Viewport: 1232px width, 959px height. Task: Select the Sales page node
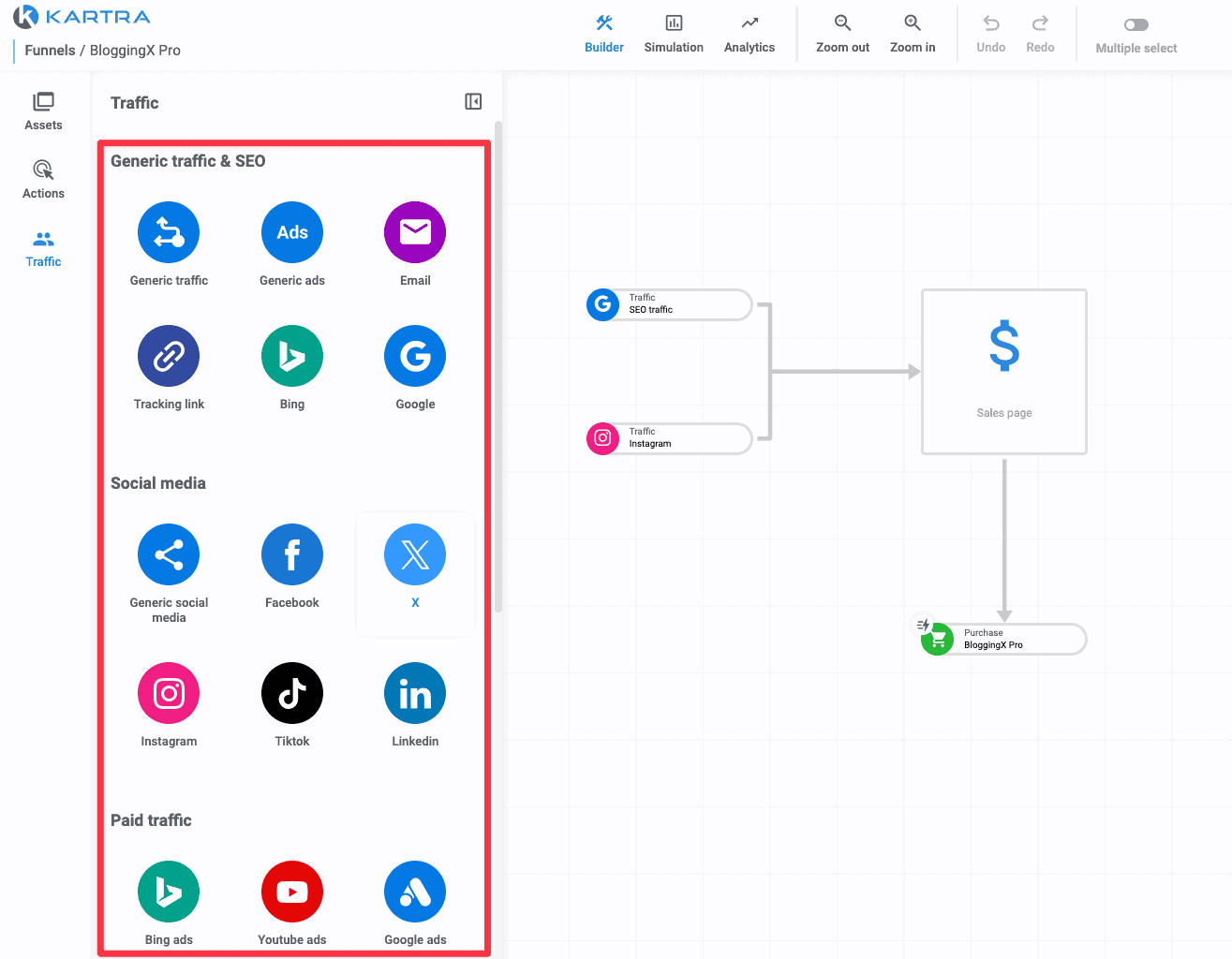point(1004,372)
